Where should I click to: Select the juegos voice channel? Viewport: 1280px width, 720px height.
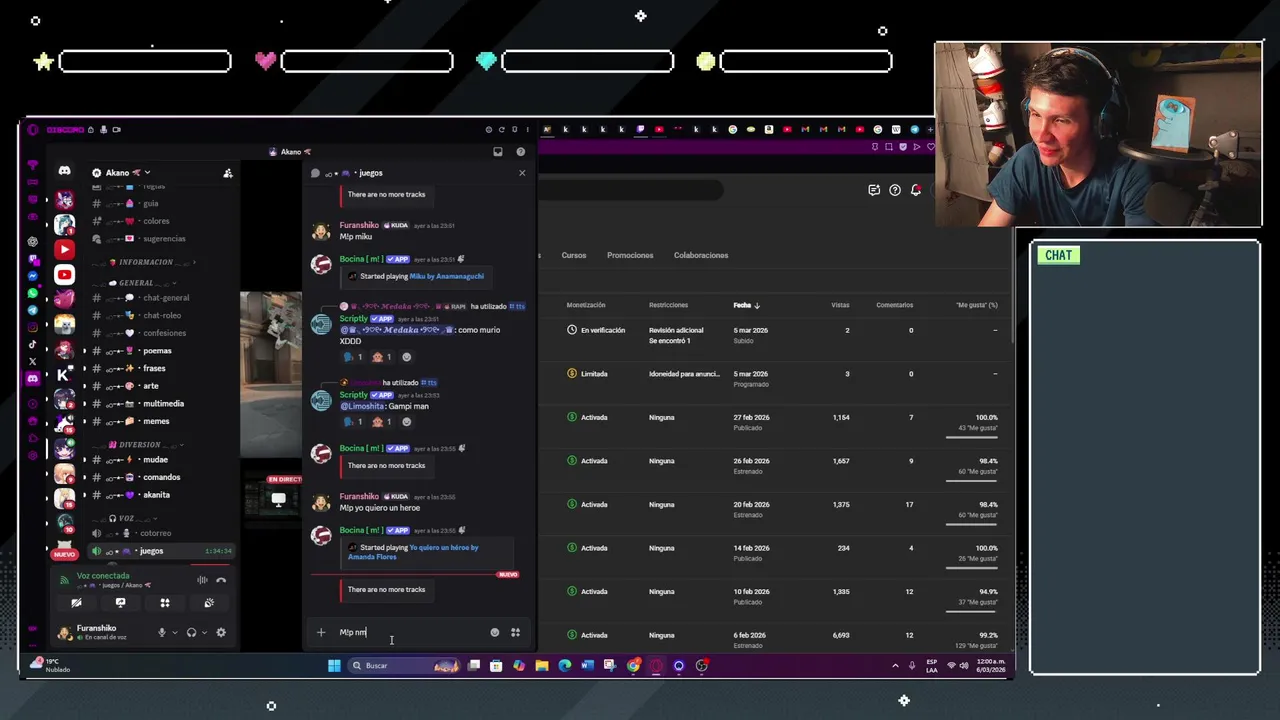click(x=160, y=551)
